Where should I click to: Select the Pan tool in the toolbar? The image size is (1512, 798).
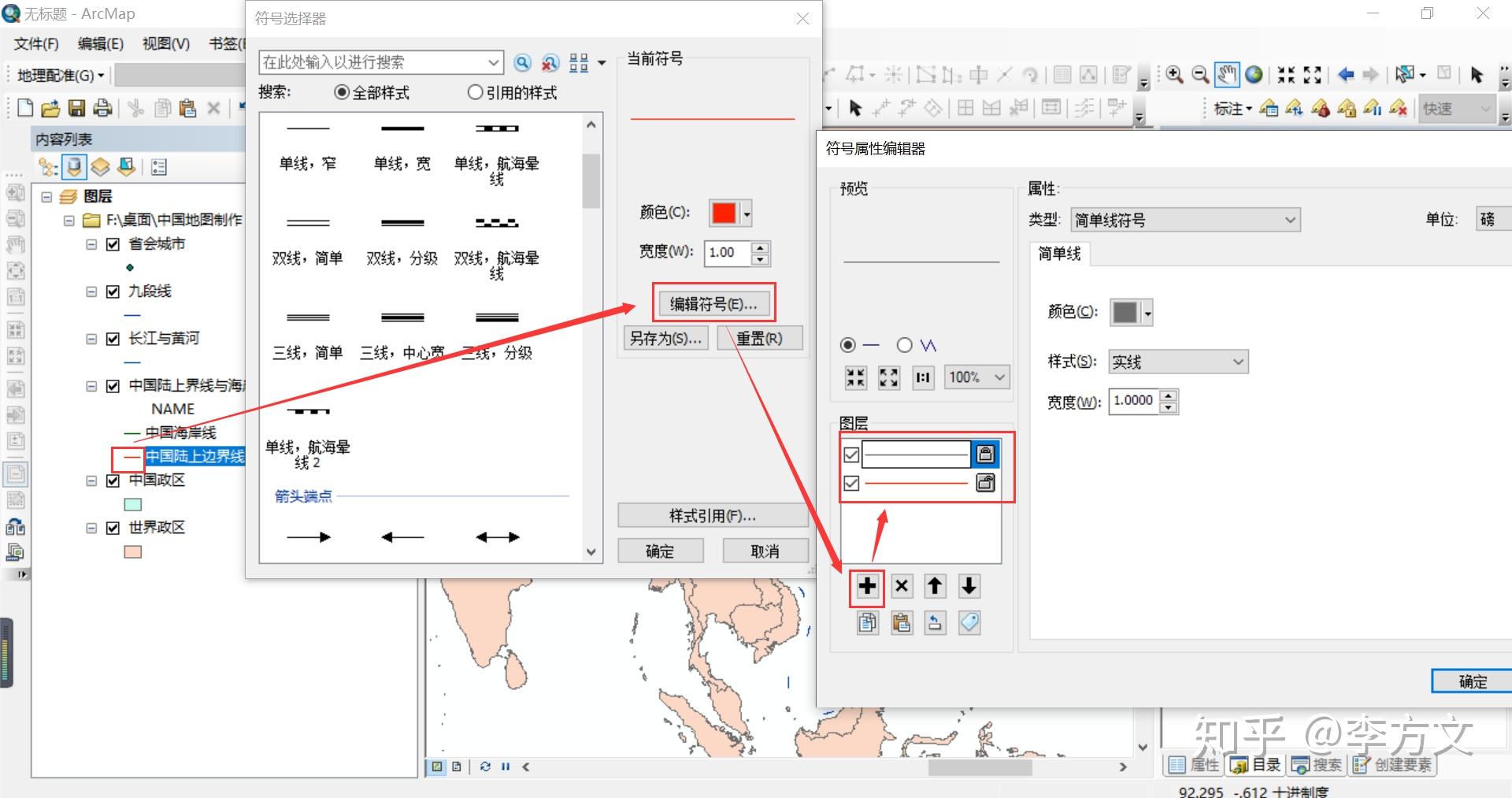[x=1225, y=75]
